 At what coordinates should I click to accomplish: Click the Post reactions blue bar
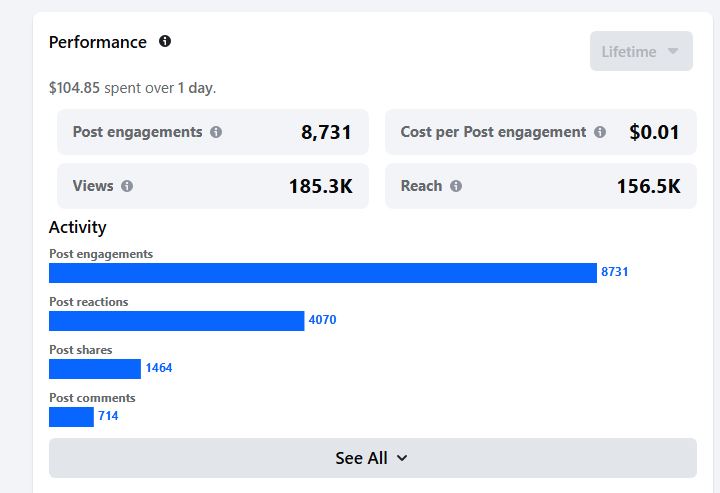176,321
